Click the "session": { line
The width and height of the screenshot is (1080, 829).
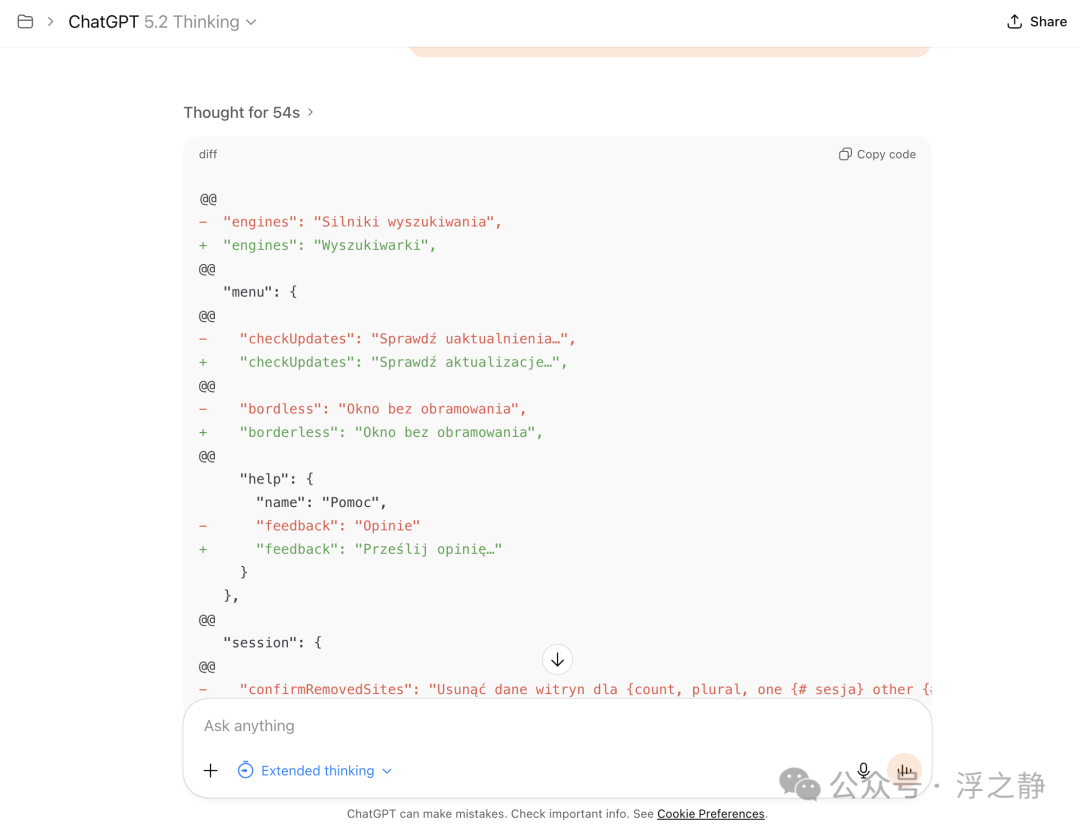pos(273,642)
